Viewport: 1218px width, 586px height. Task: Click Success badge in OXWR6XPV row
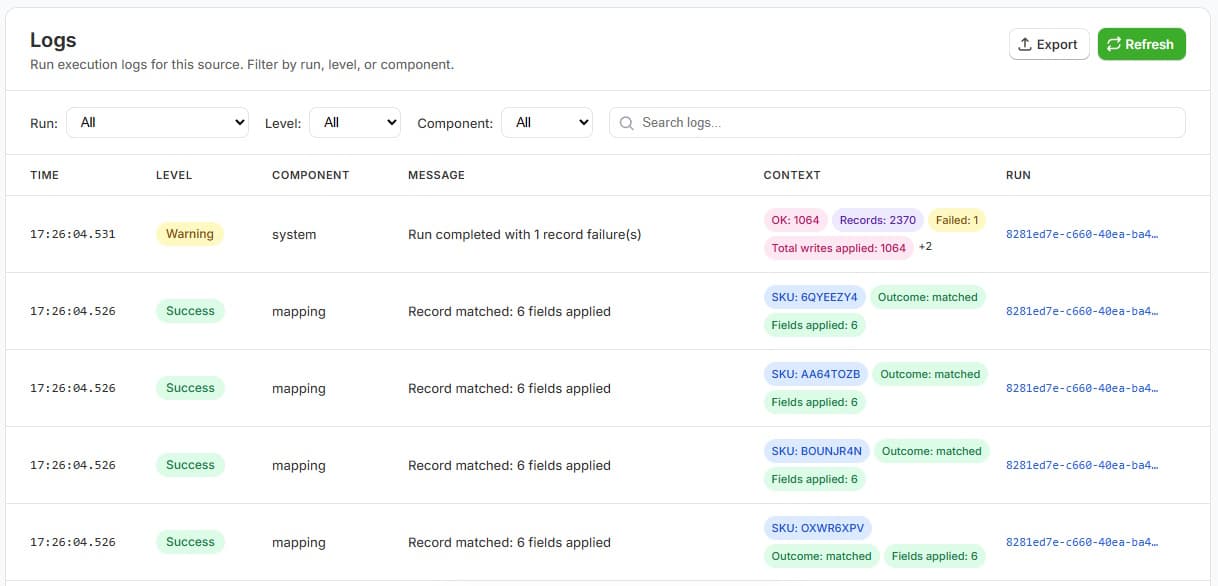tap(190, 542)
